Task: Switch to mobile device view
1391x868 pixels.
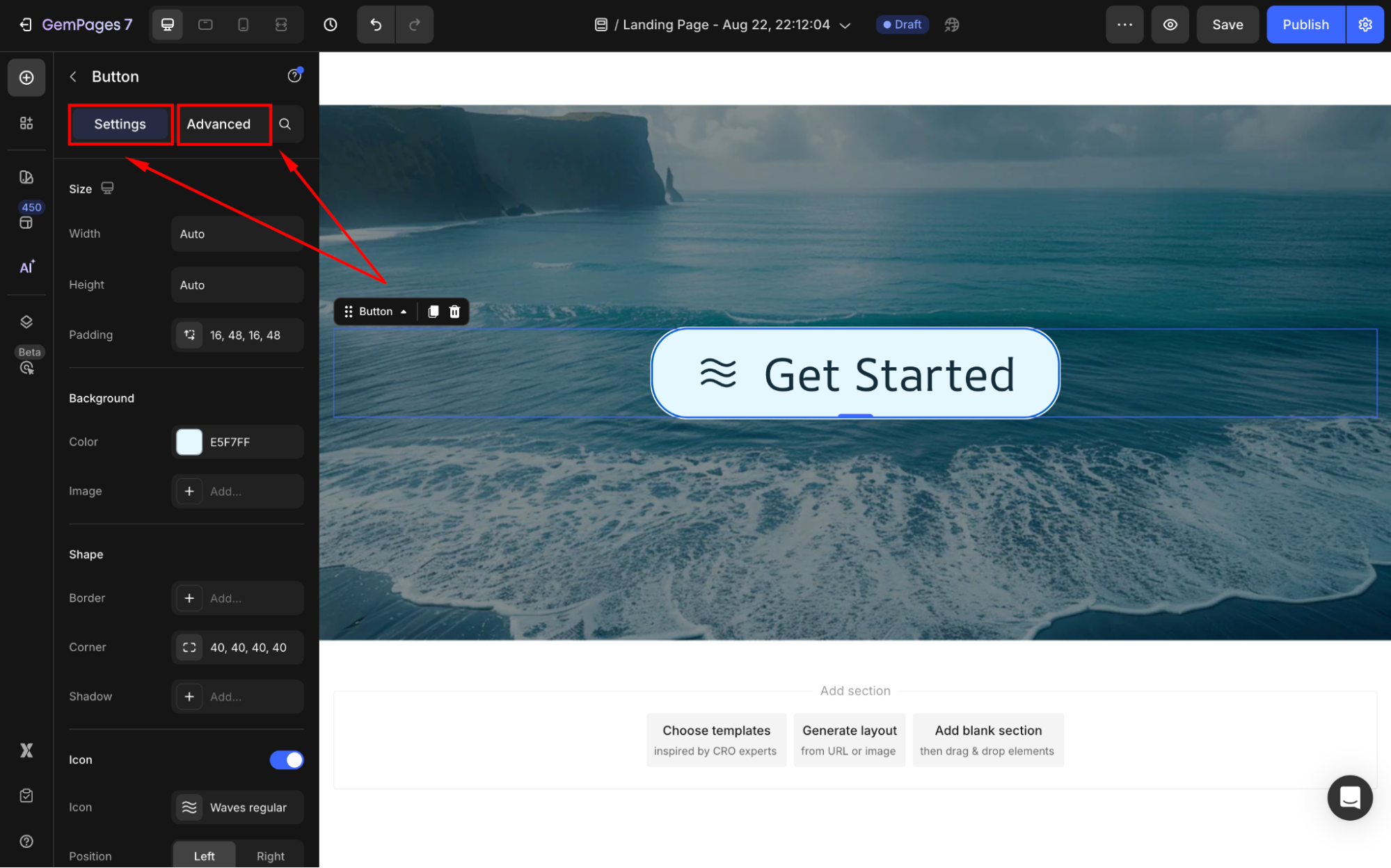Action: click(243, 25)
